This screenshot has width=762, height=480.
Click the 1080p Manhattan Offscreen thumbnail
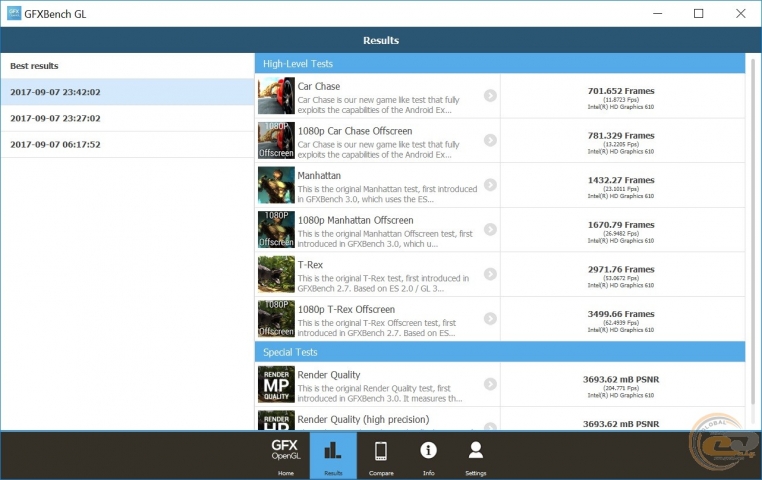[x=276, y=229]
